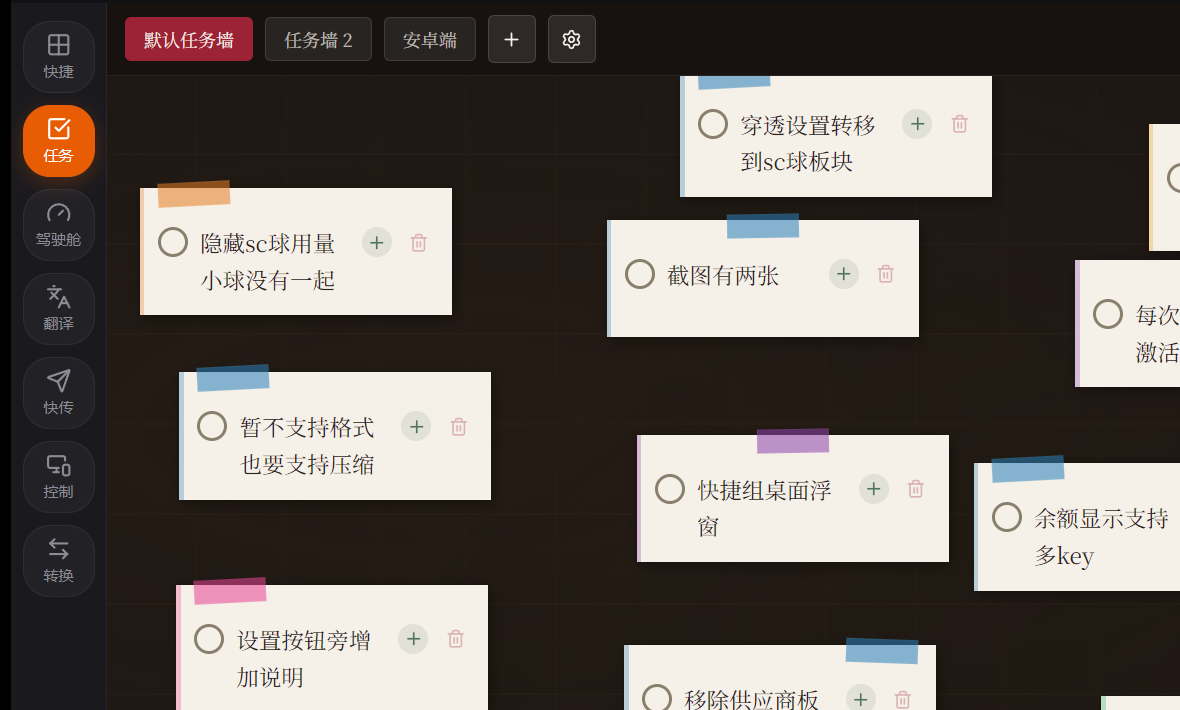Mark 暂不支持格式也要支持压缩 task complete
The width and height of the screenshot is (1180, 710).
(212, 426)
